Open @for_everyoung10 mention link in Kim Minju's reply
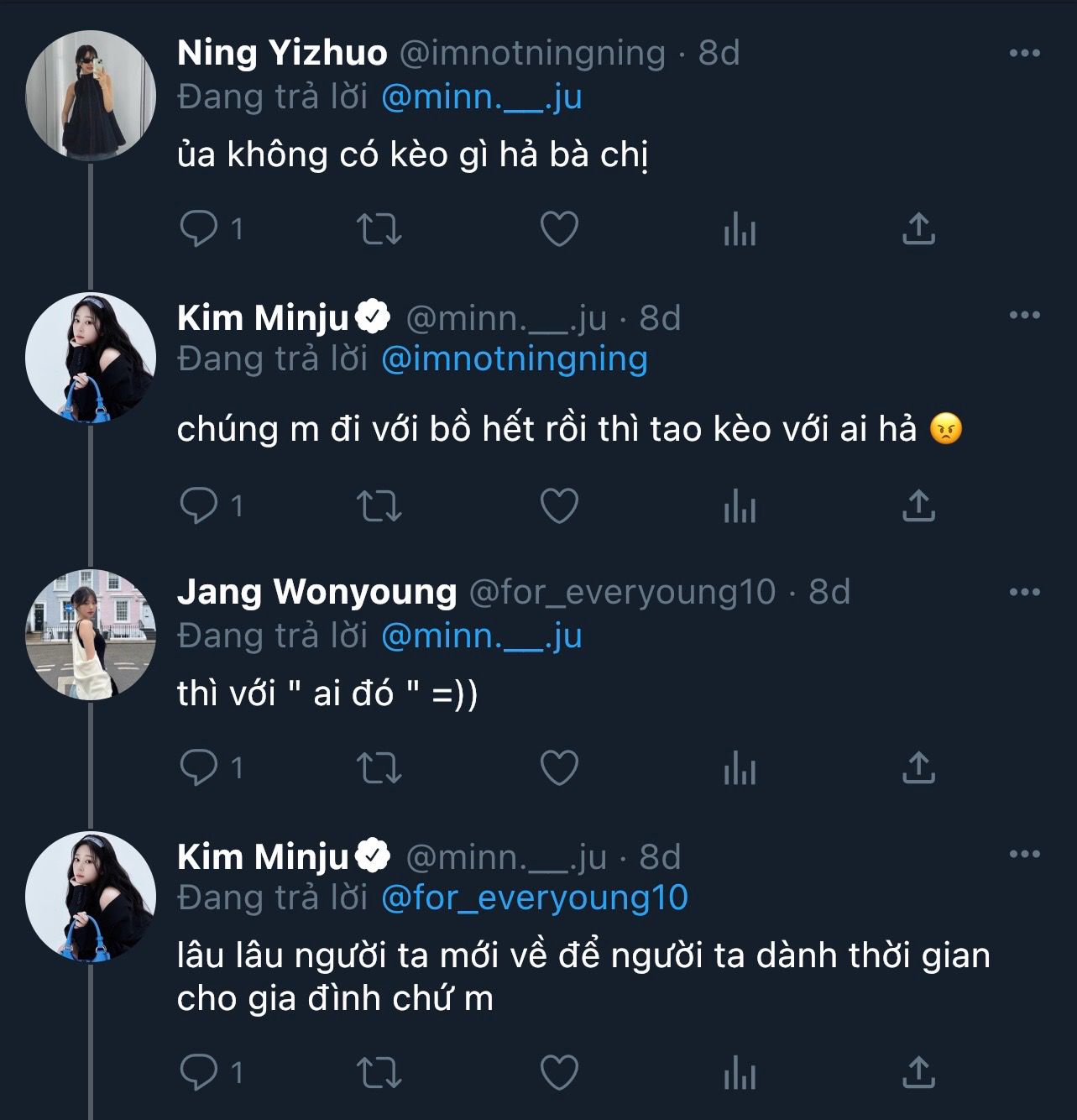Viewport: 1077px width, 1120px height. tap(534, 898)
